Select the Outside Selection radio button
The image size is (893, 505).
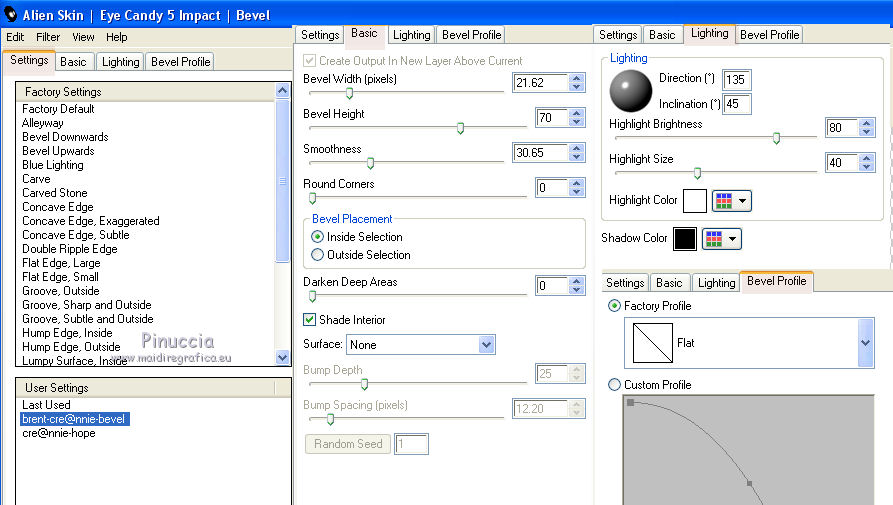click(317, 254)
